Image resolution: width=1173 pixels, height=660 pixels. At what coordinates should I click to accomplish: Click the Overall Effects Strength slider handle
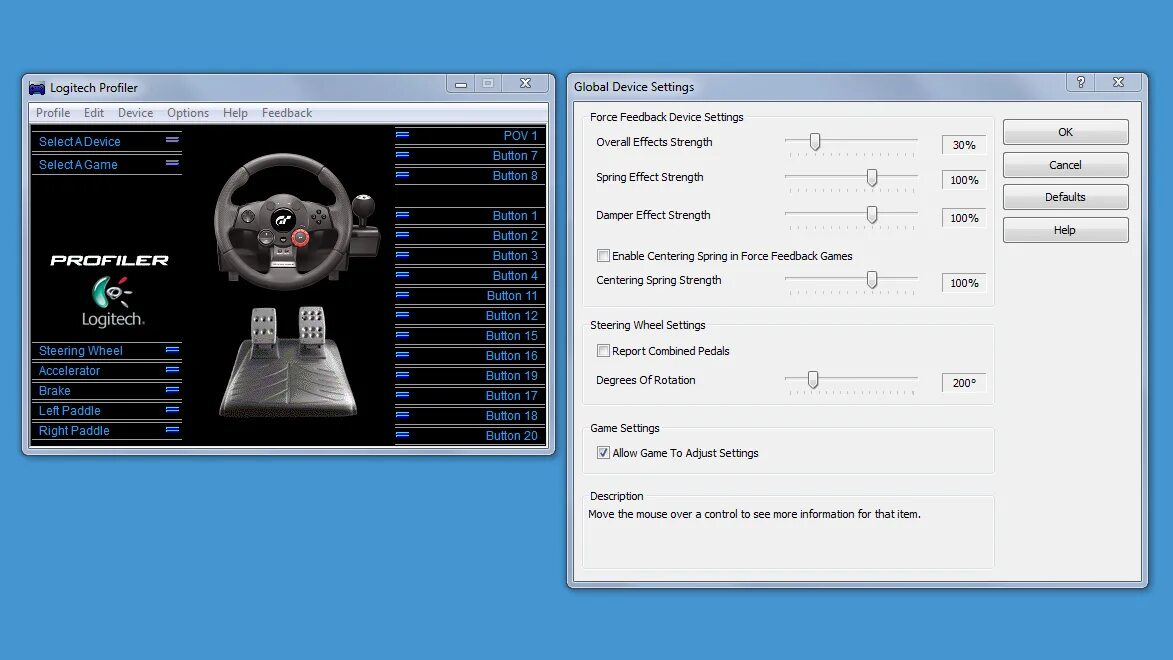coord(815,141)
